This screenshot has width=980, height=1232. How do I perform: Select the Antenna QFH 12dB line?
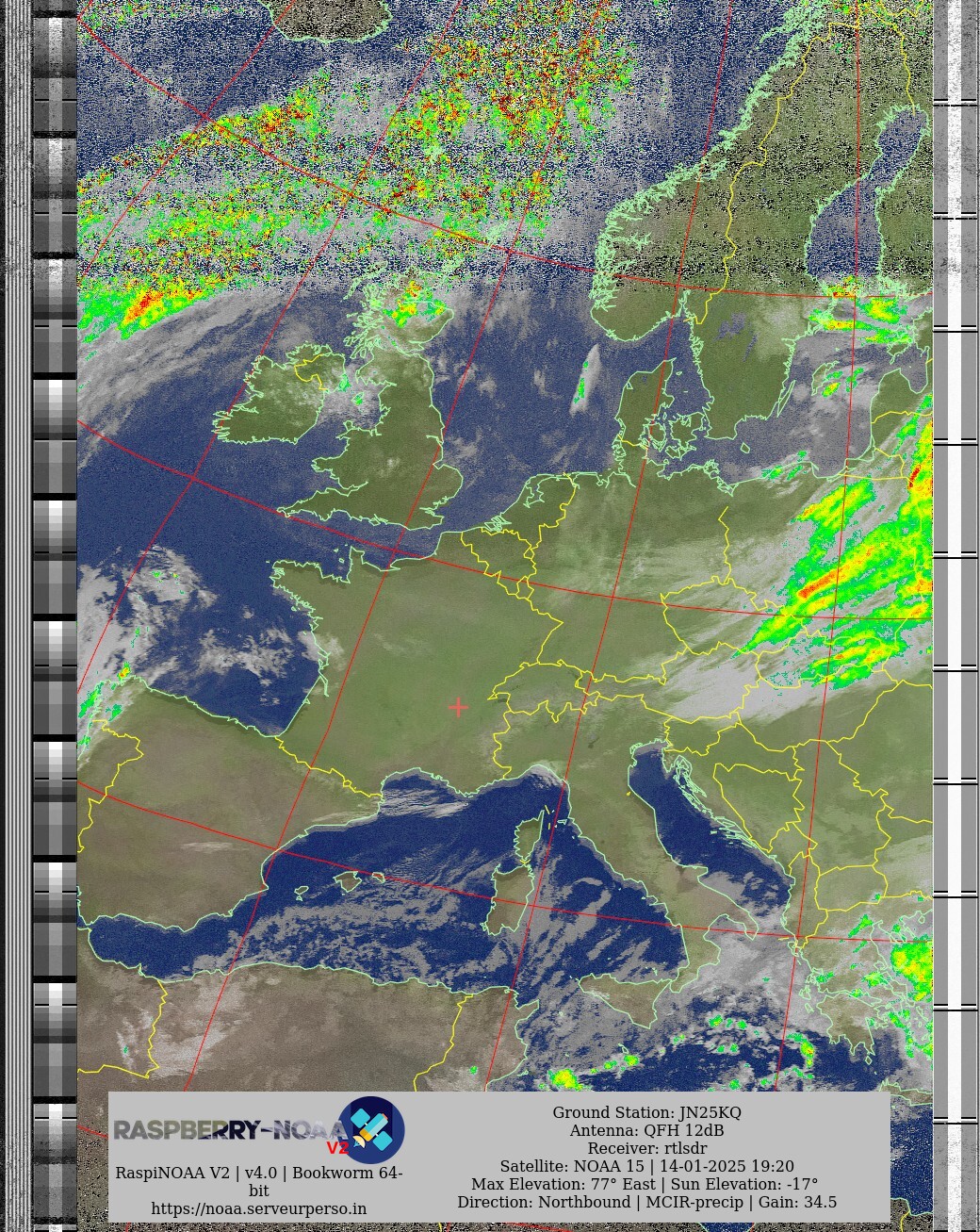click(x=646, y=1130)
